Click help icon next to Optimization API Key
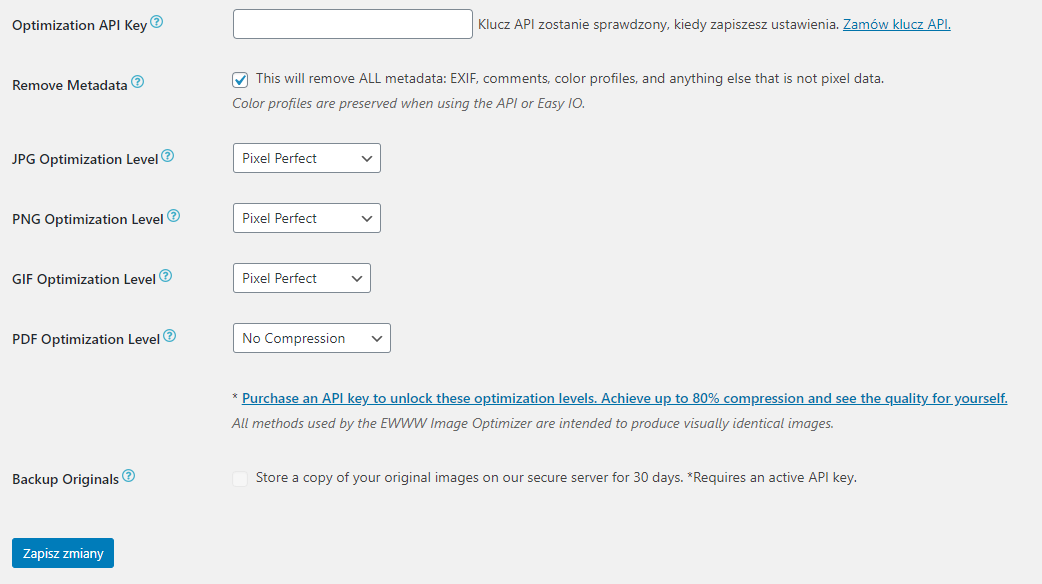The width and height of the screenshot is (1042, 584). pyautogui.click(x=157, y=23)
